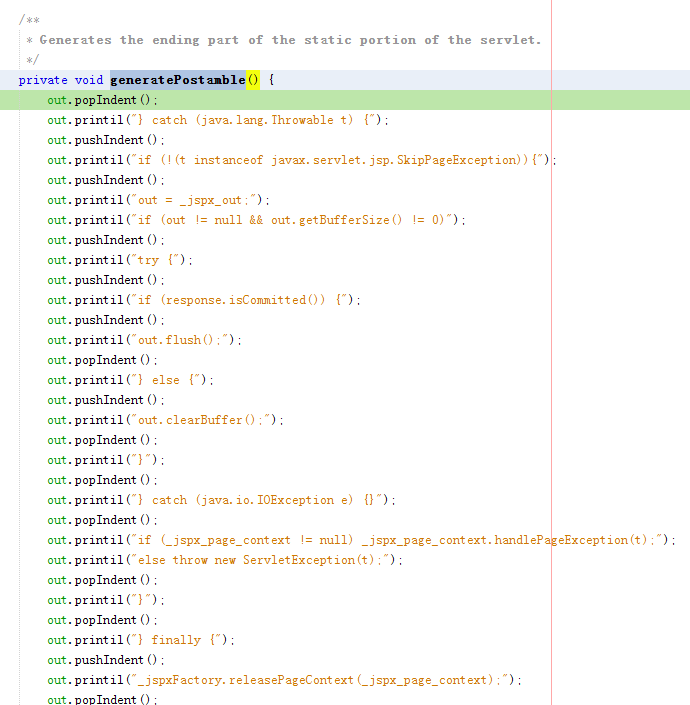The image size is (690, 705).
Task: Click '_jspxFactory.releasePageContext' in the string
Action: [246, 680]
